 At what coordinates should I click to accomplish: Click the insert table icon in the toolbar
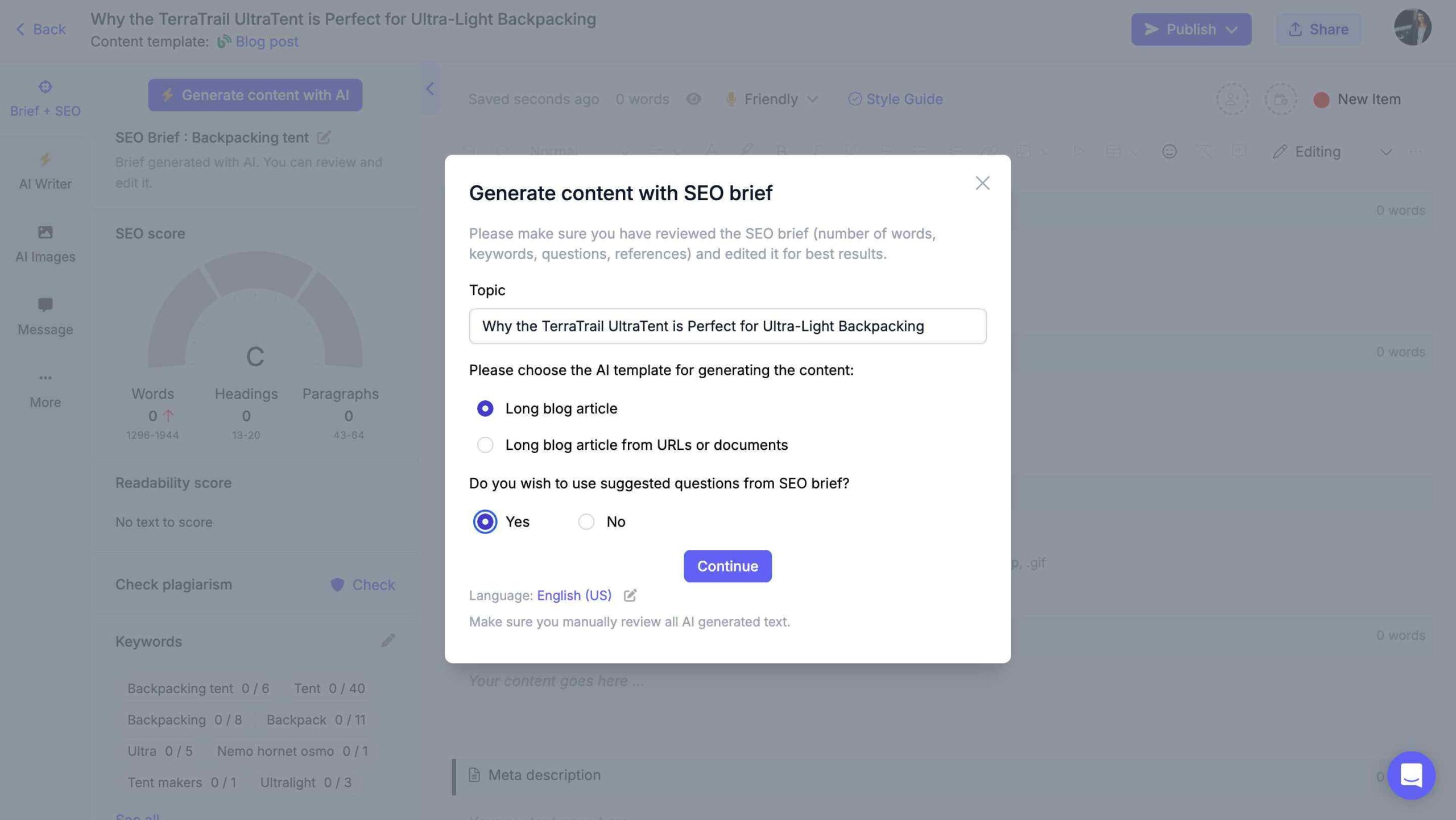1112,151
